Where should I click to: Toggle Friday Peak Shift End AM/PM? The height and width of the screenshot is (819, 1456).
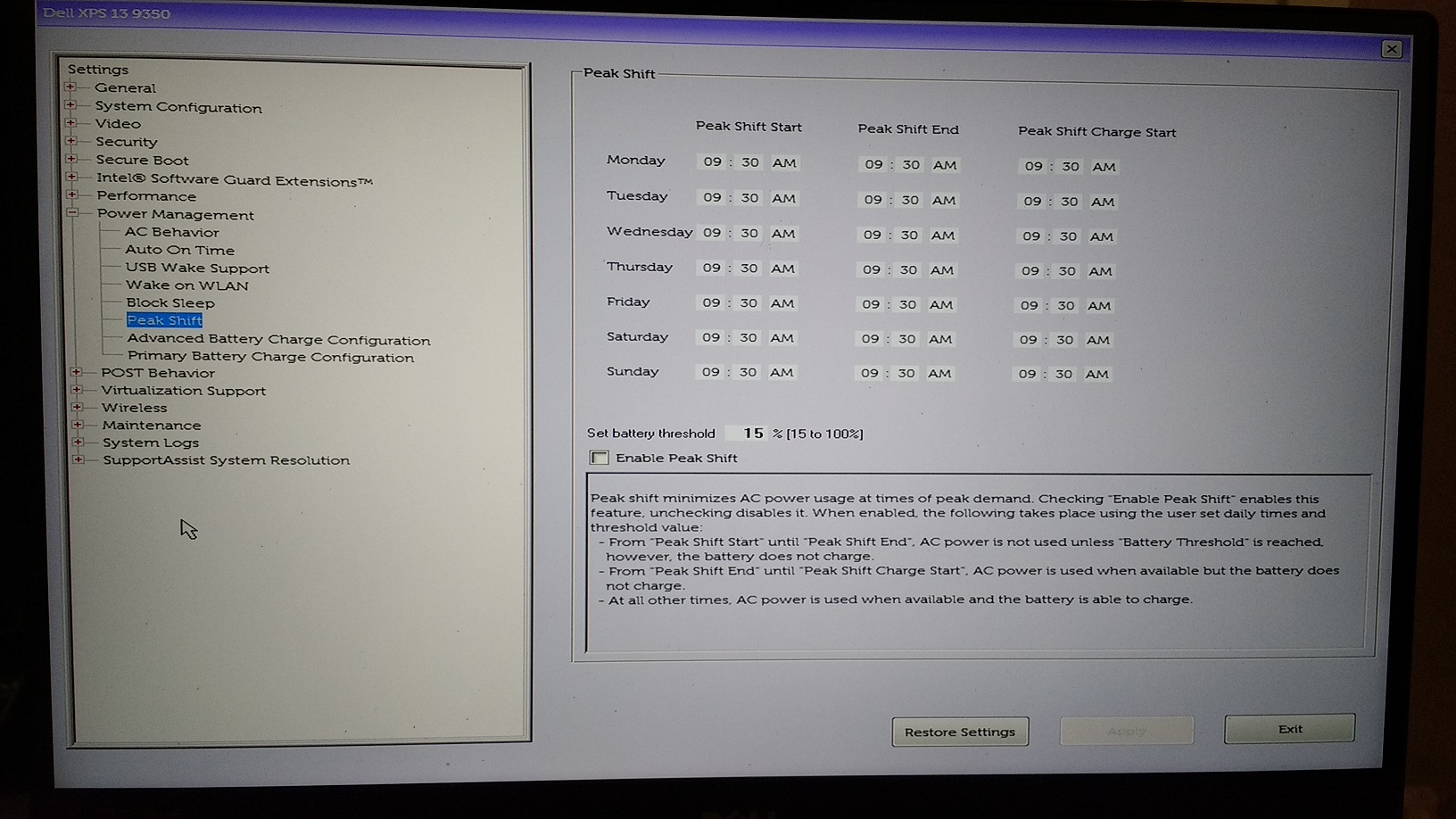[941, 304]
